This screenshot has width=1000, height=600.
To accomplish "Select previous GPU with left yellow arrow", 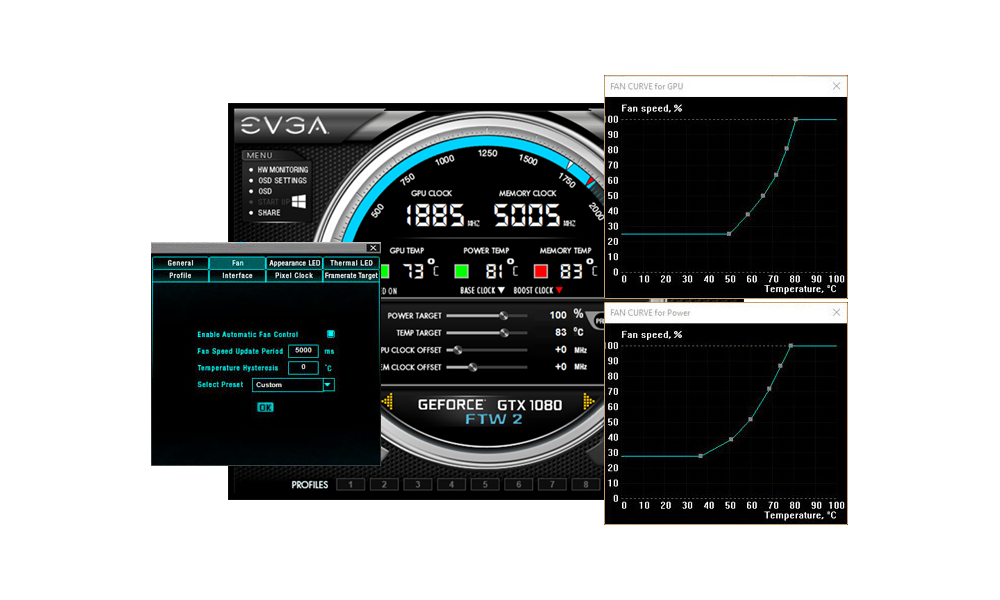I will pyautogui.click(x=387, y=402).
